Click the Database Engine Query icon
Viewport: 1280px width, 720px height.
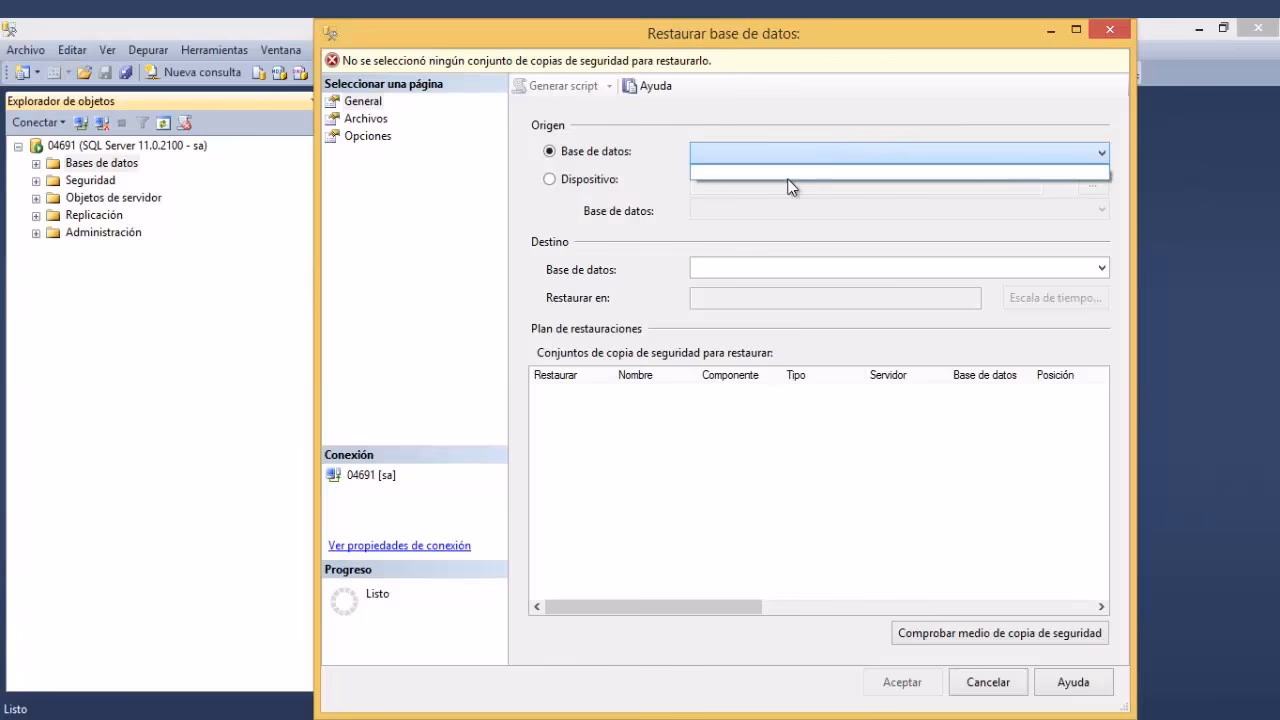259,72
